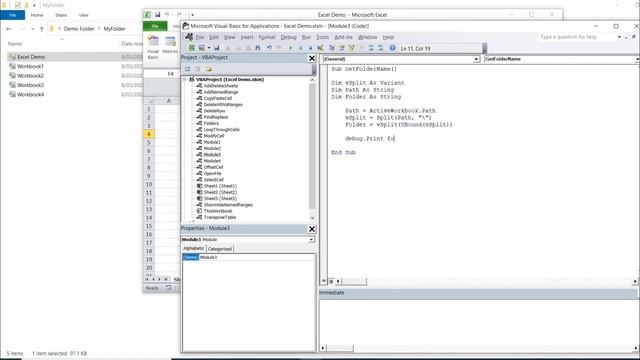
Task: Click Visual Basic button in Excel ribbon
Action: point(153,47)
